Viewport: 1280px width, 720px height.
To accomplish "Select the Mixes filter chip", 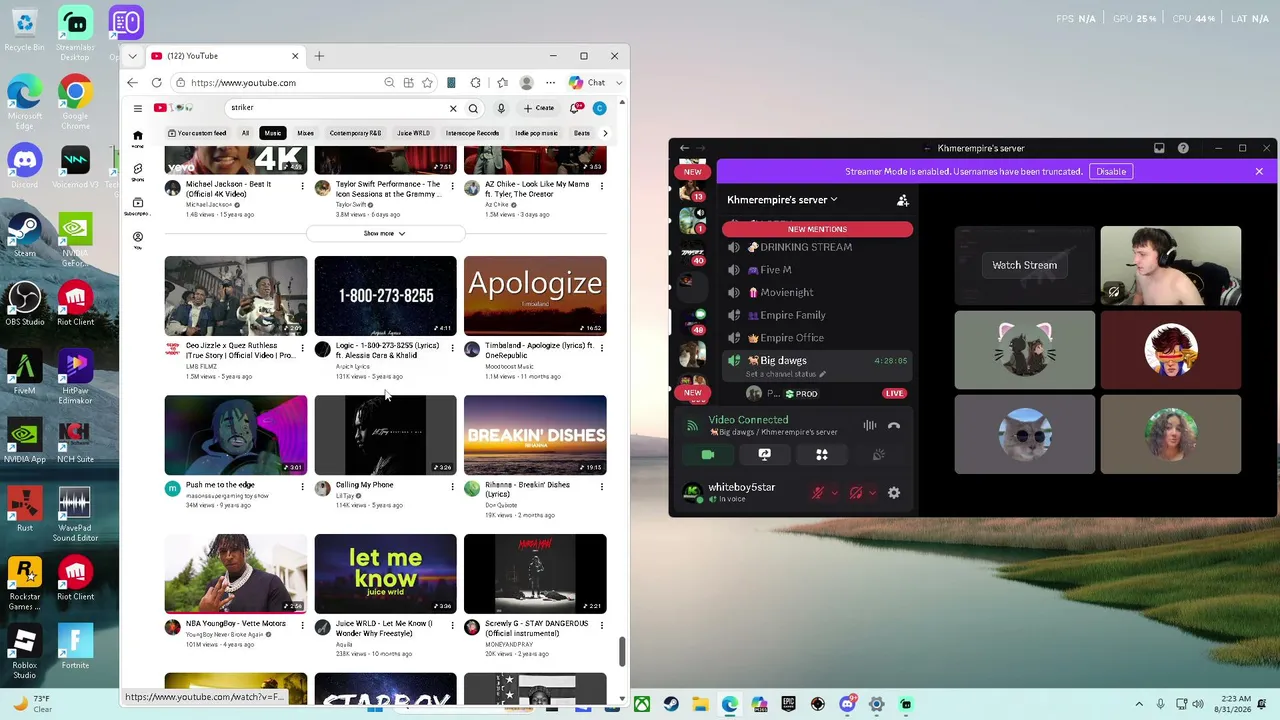I will 305,133.
